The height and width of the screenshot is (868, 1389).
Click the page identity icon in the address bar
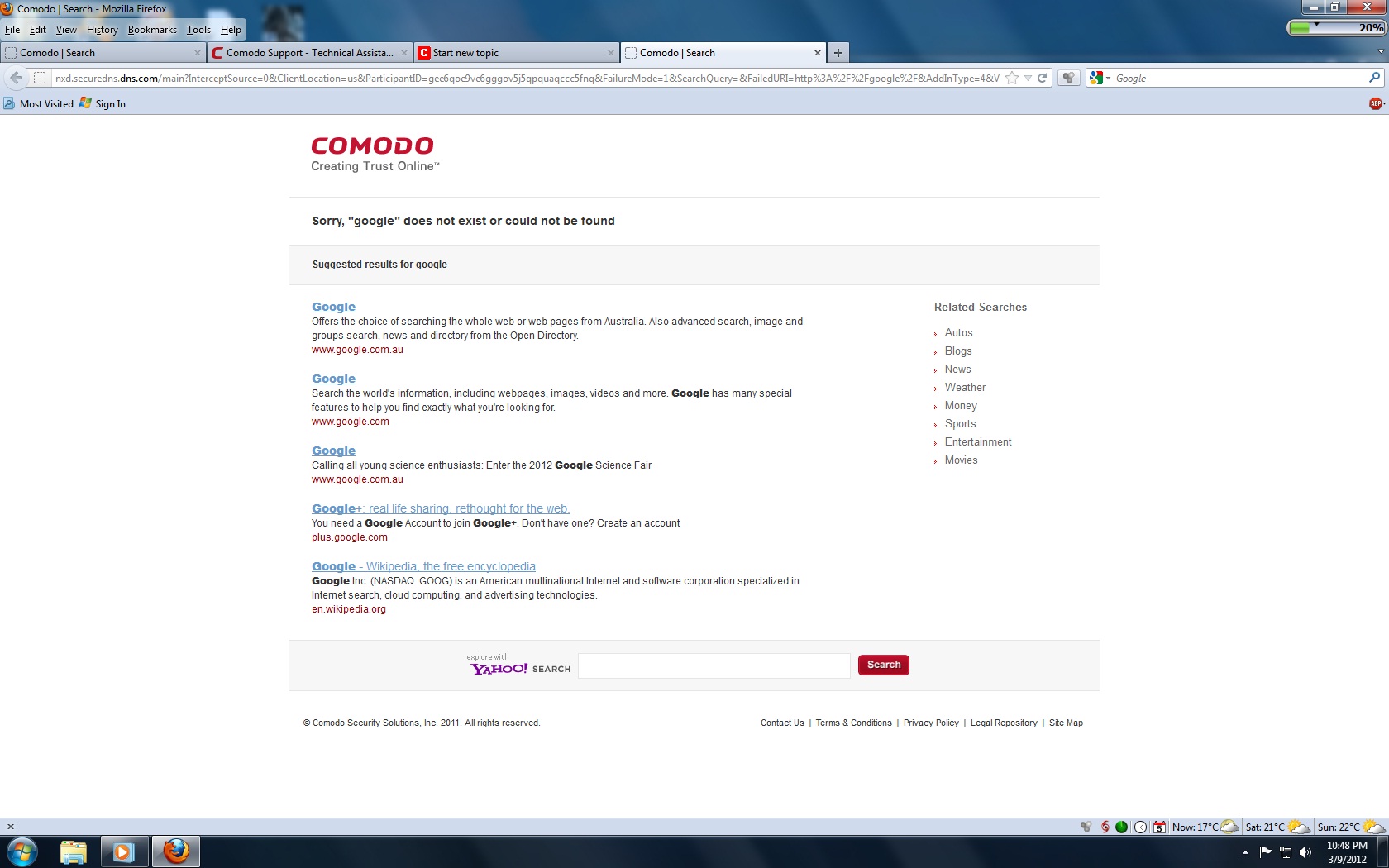click(x=39, y=78)
